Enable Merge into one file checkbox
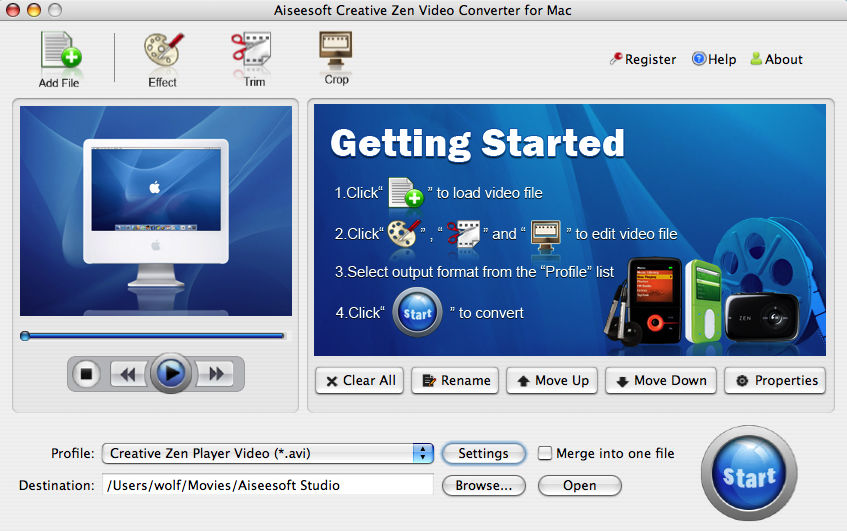This screenshot has width=847, height=531. coord(544,453)
